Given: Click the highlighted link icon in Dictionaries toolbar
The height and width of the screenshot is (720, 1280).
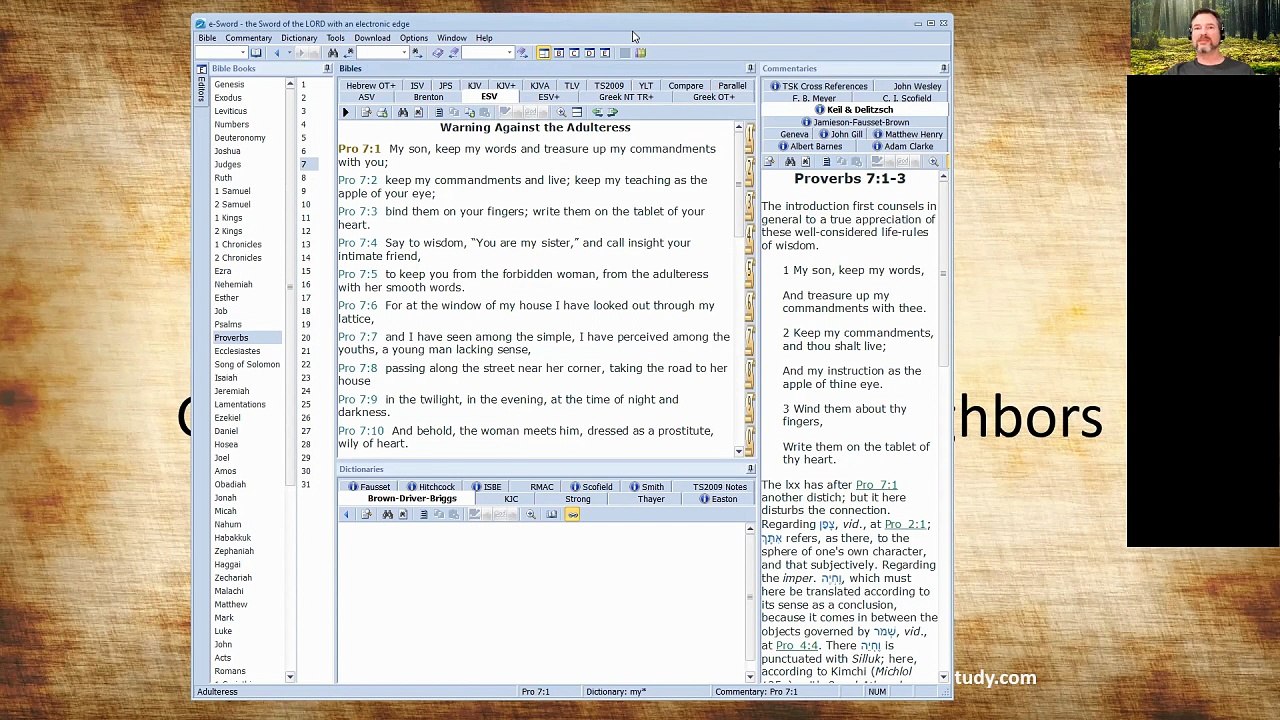Looking at the screenshot, I should [573, 514].
